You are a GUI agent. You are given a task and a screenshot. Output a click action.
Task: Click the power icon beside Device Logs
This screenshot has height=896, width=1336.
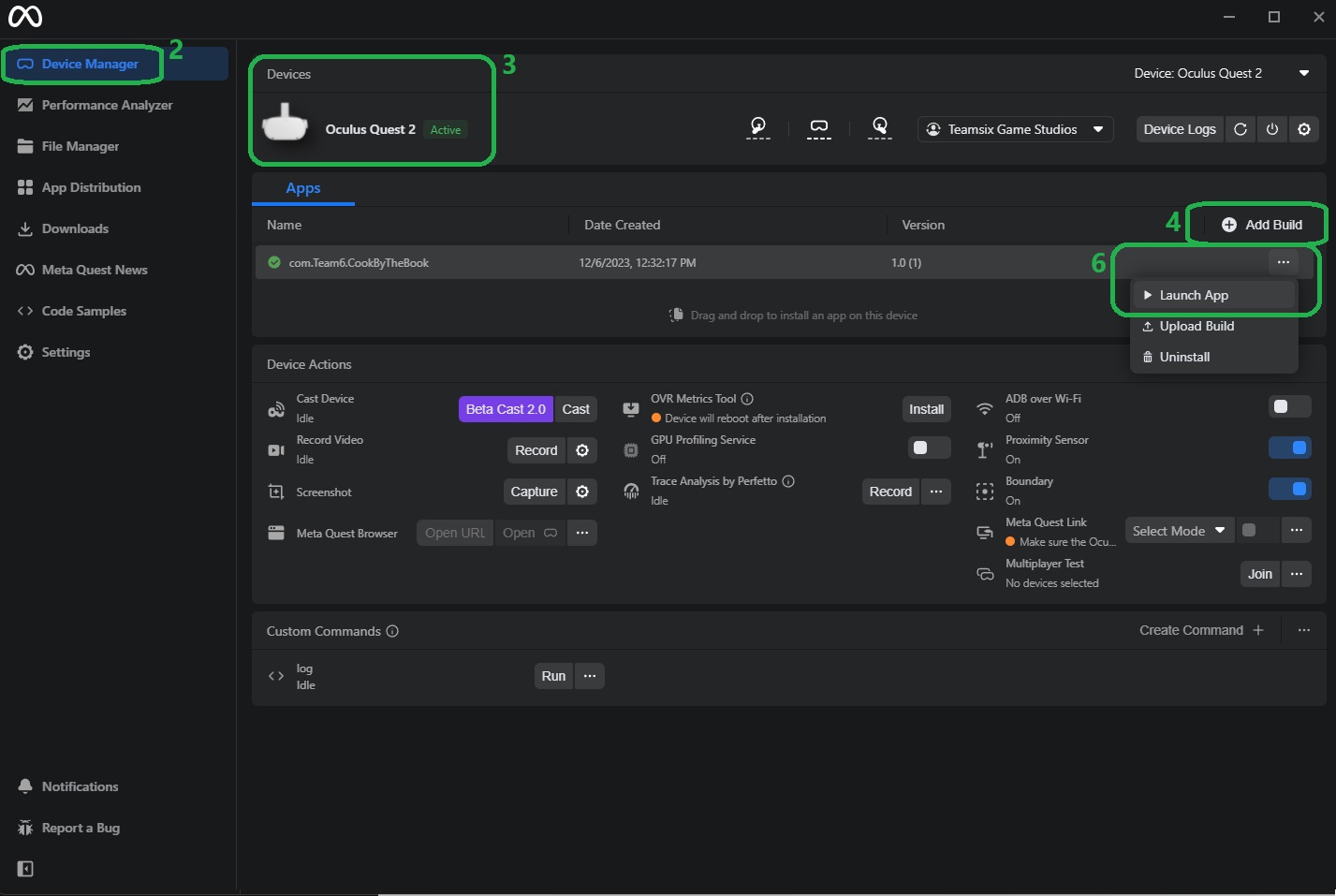[1272, 129]
